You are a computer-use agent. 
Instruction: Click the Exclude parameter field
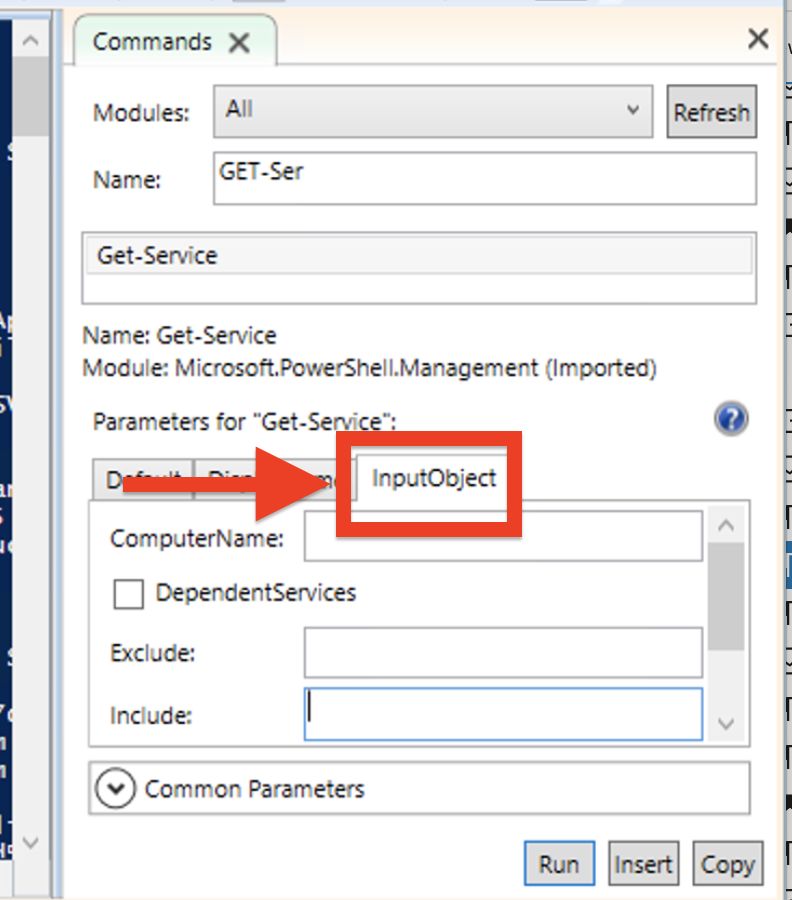pyautogui.click(x=503, y=654)
